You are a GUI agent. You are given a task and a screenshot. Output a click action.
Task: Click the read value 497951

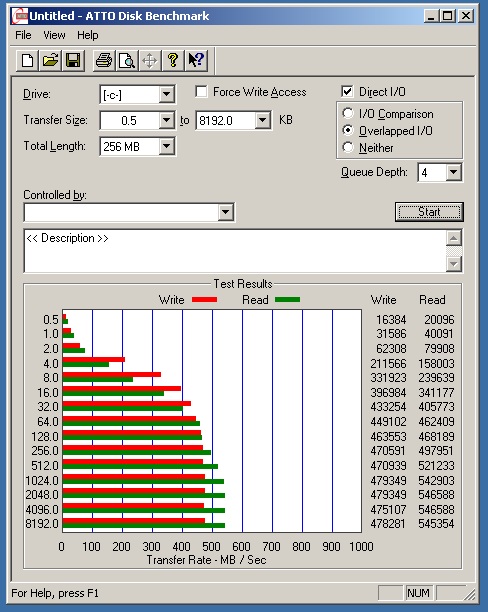436,451
